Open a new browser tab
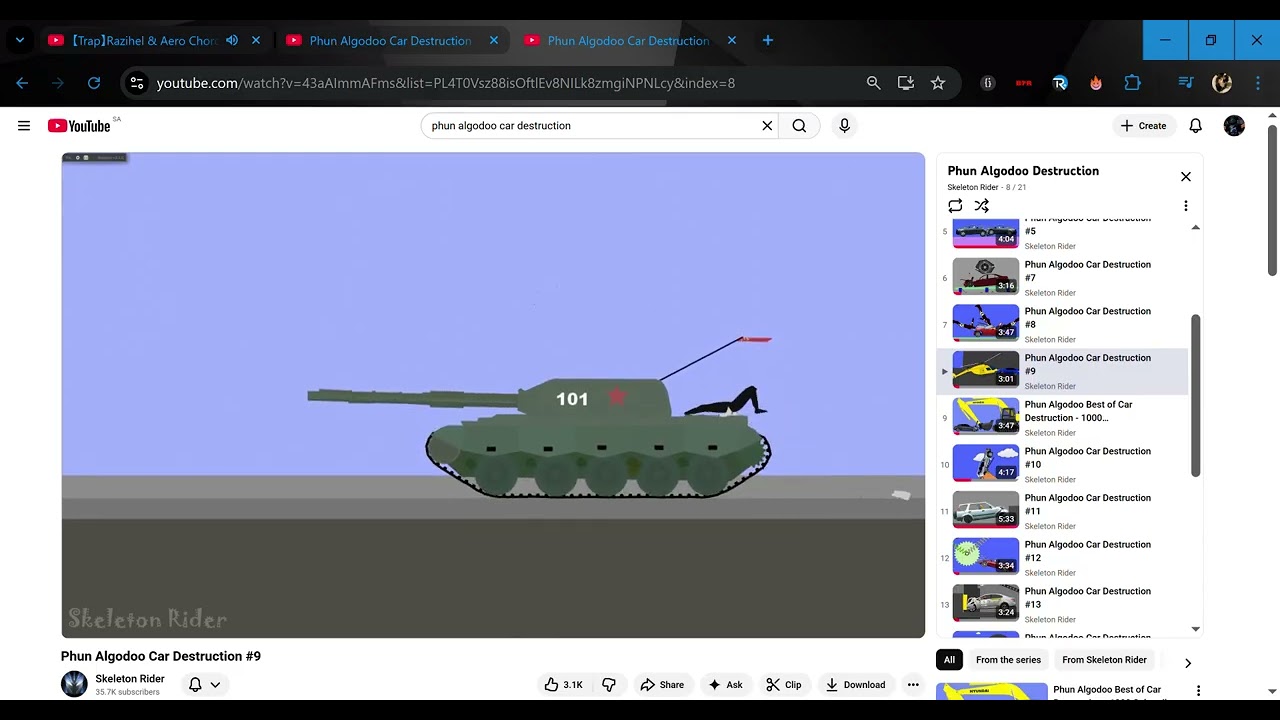The width and height of the screenshot is (1280, 720). pos(768,41)
